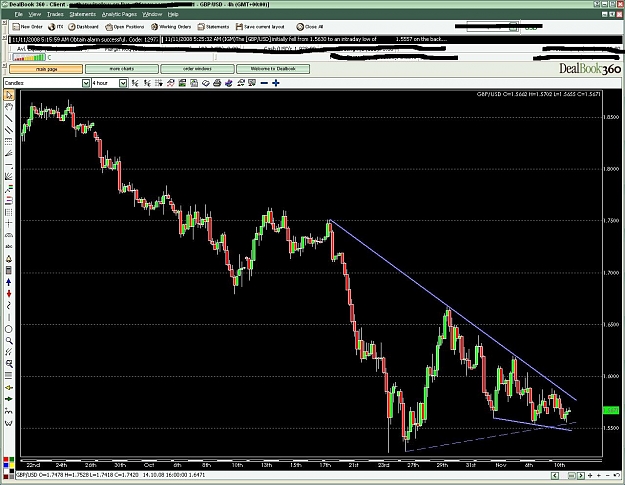Select the yellow left arrow tool
This screenshot has height=485, width=625.
coord(9,387)
